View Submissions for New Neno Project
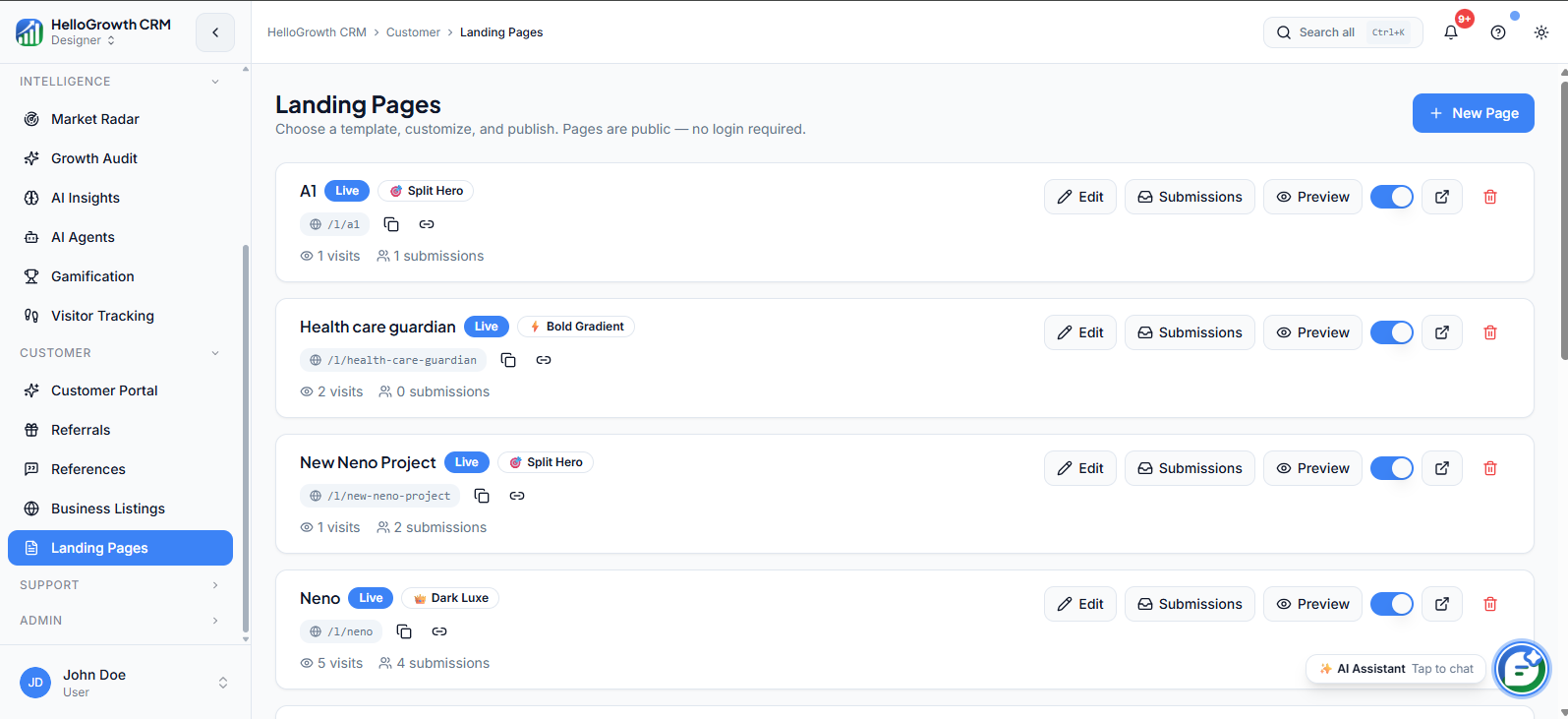Screen dimensions: 1568x719 coord(1190,468)
